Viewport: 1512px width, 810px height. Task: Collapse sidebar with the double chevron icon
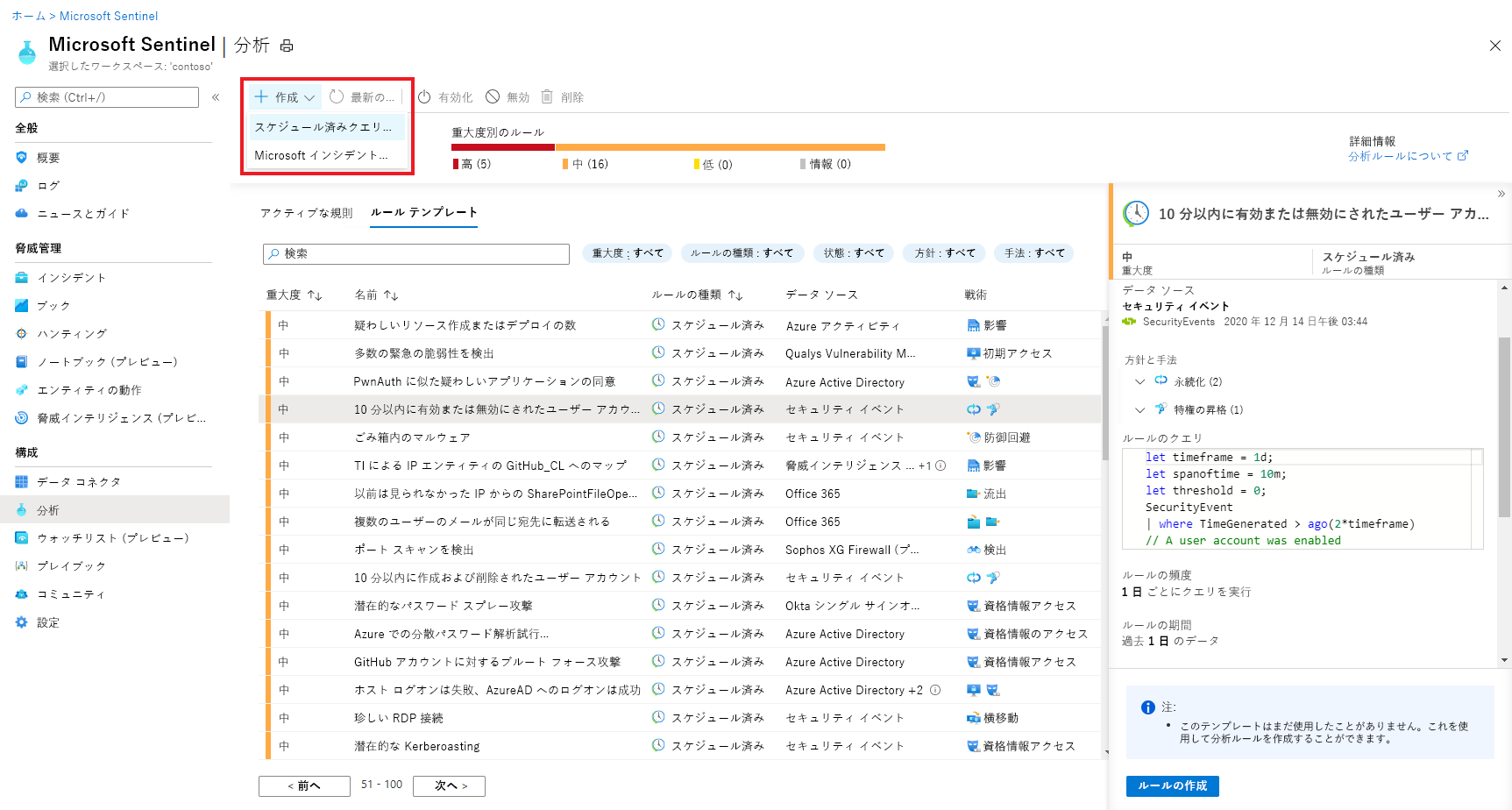click(216, 97)
